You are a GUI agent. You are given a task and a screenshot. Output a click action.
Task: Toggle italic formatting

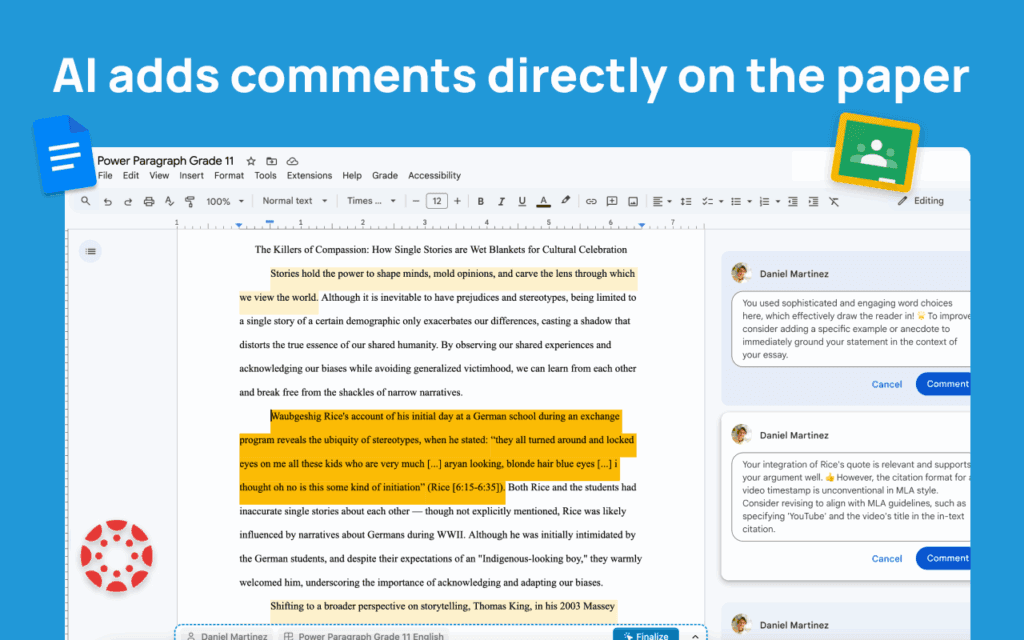click(501, 201)
